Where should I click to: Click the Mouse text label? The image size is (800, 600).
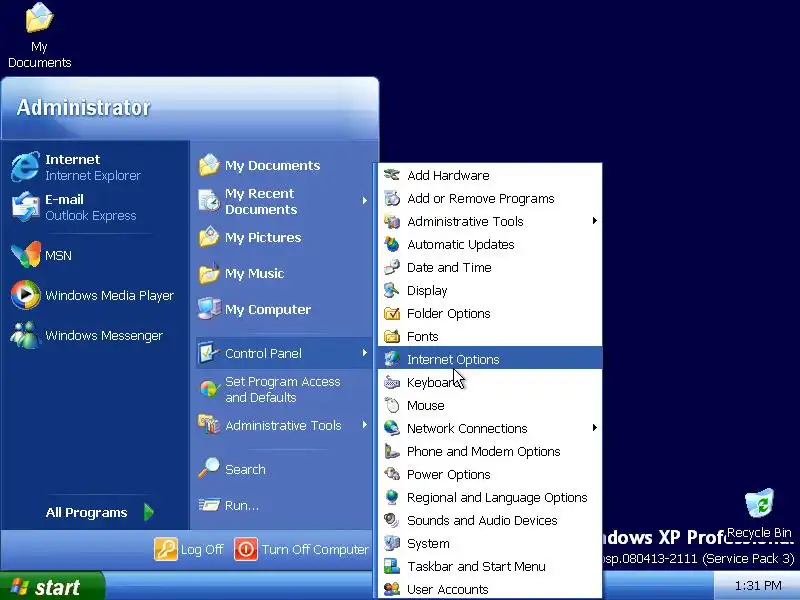pos(426,406)
